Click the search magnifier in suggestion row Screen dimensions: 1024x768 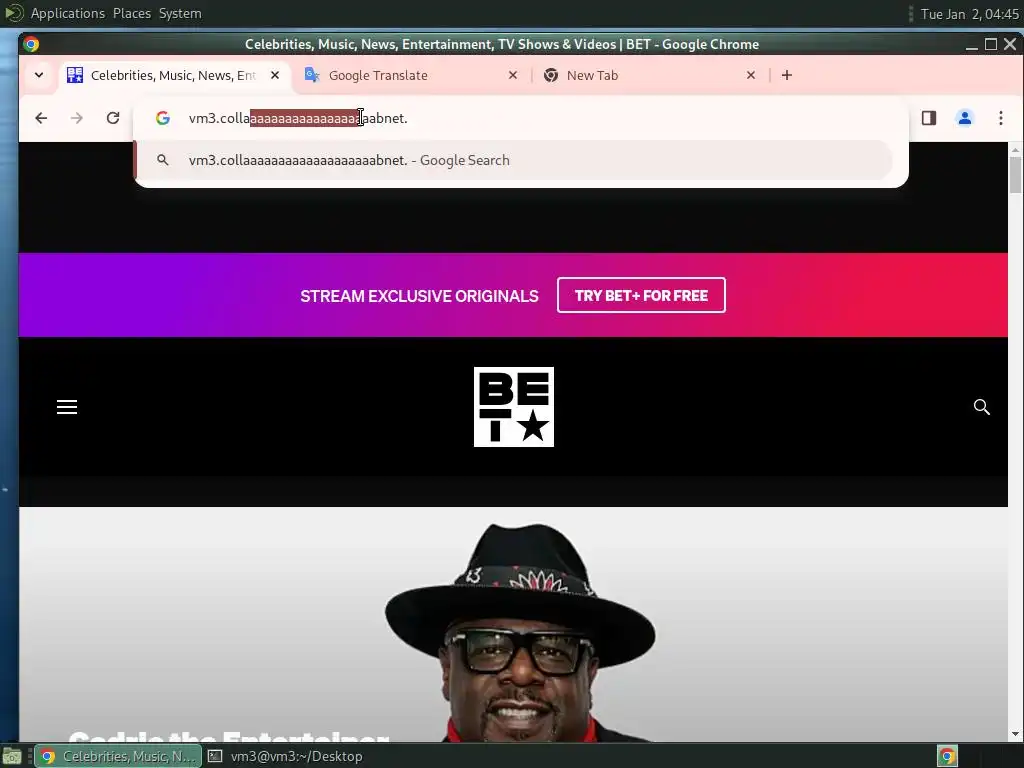click(163, 160)
